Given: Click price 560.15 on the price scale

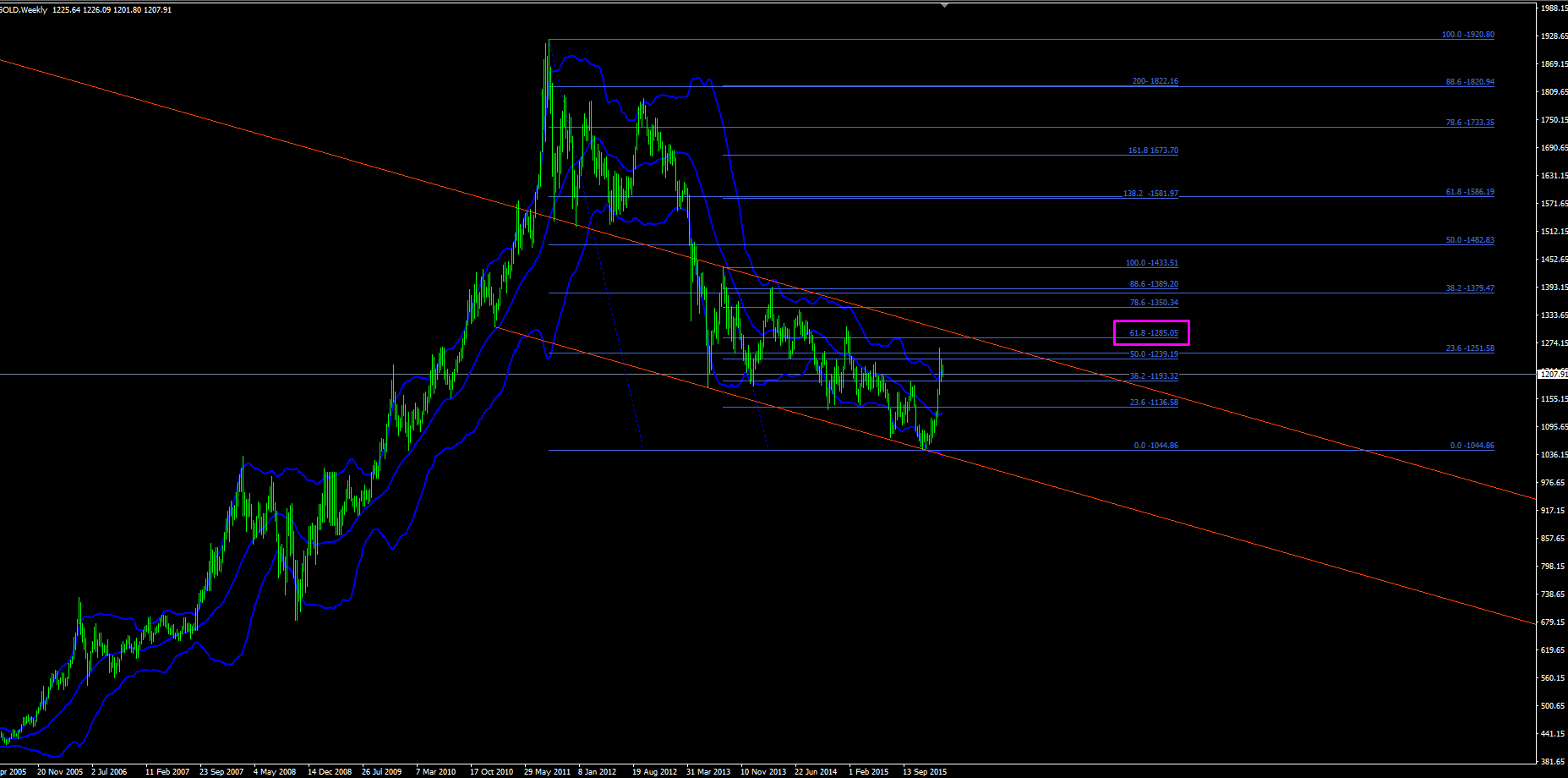Looking at the screenshot, I should [x=1554, y=678].
